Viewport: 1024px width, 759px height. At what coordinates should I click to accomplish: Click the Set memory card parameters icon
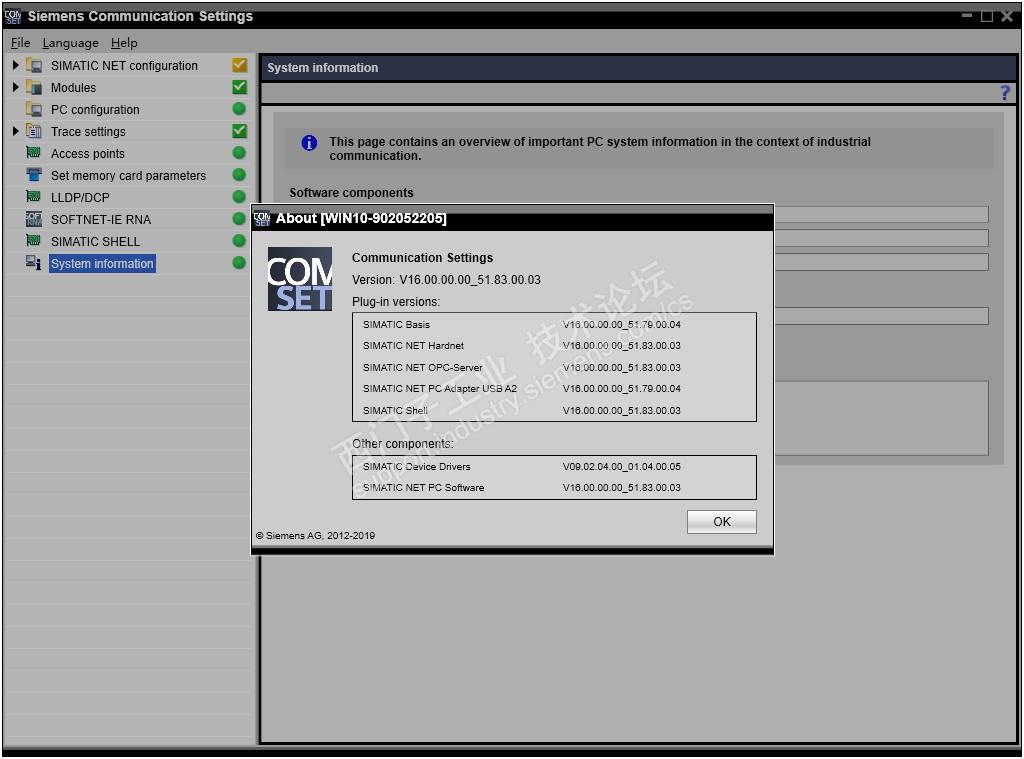(x=33, y=175)
